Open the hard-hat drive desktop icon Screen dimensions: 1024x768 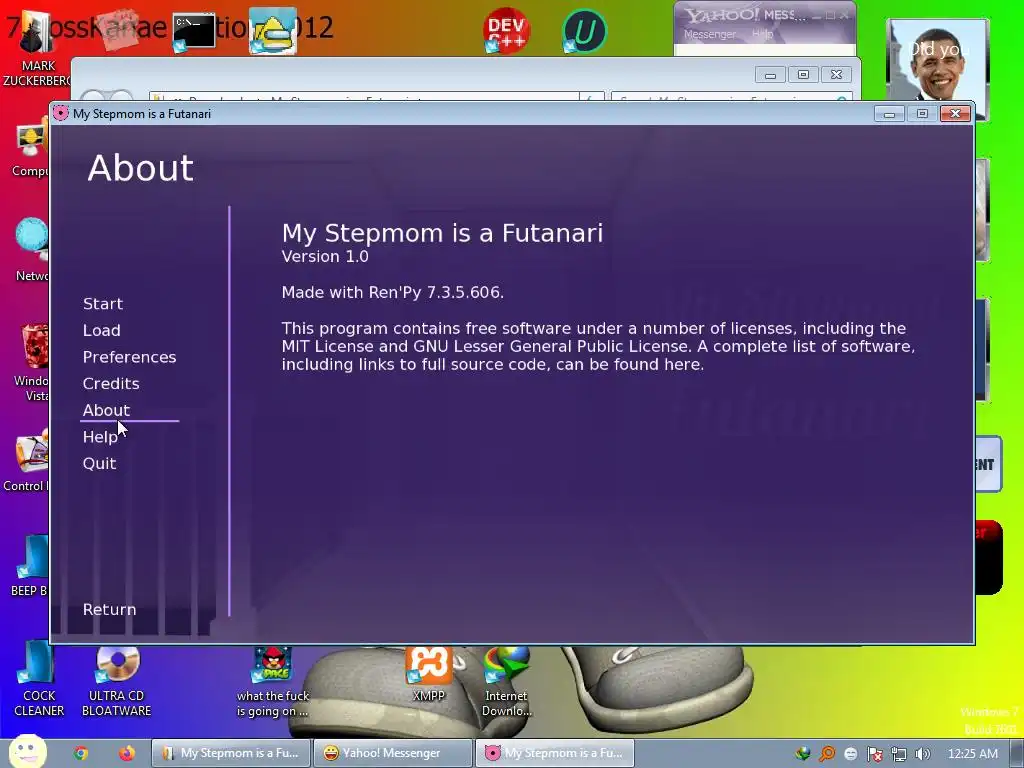click(273, 31)
